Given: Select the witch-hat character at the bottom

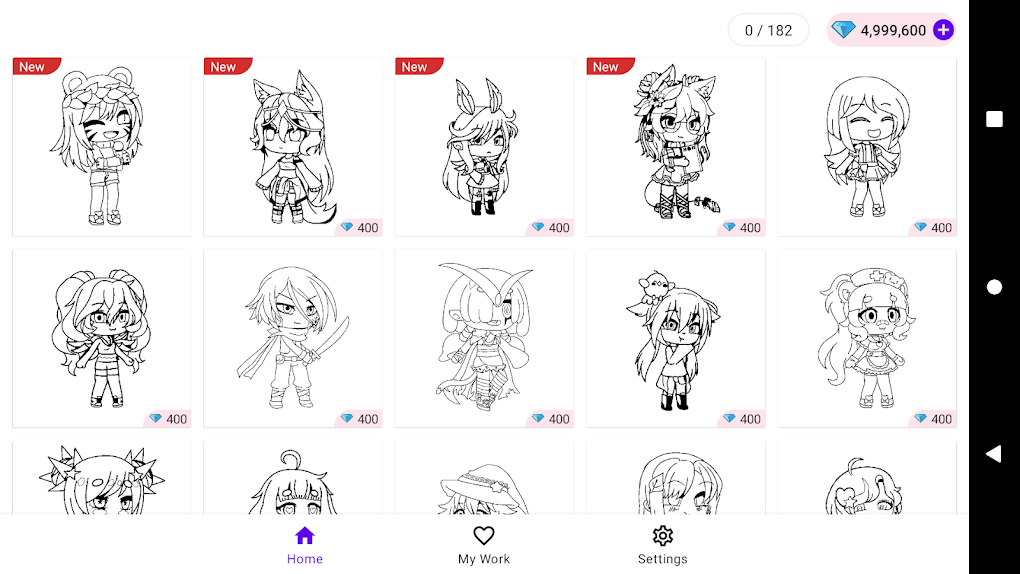Looking at the screenshot, I should click(485, 478).
